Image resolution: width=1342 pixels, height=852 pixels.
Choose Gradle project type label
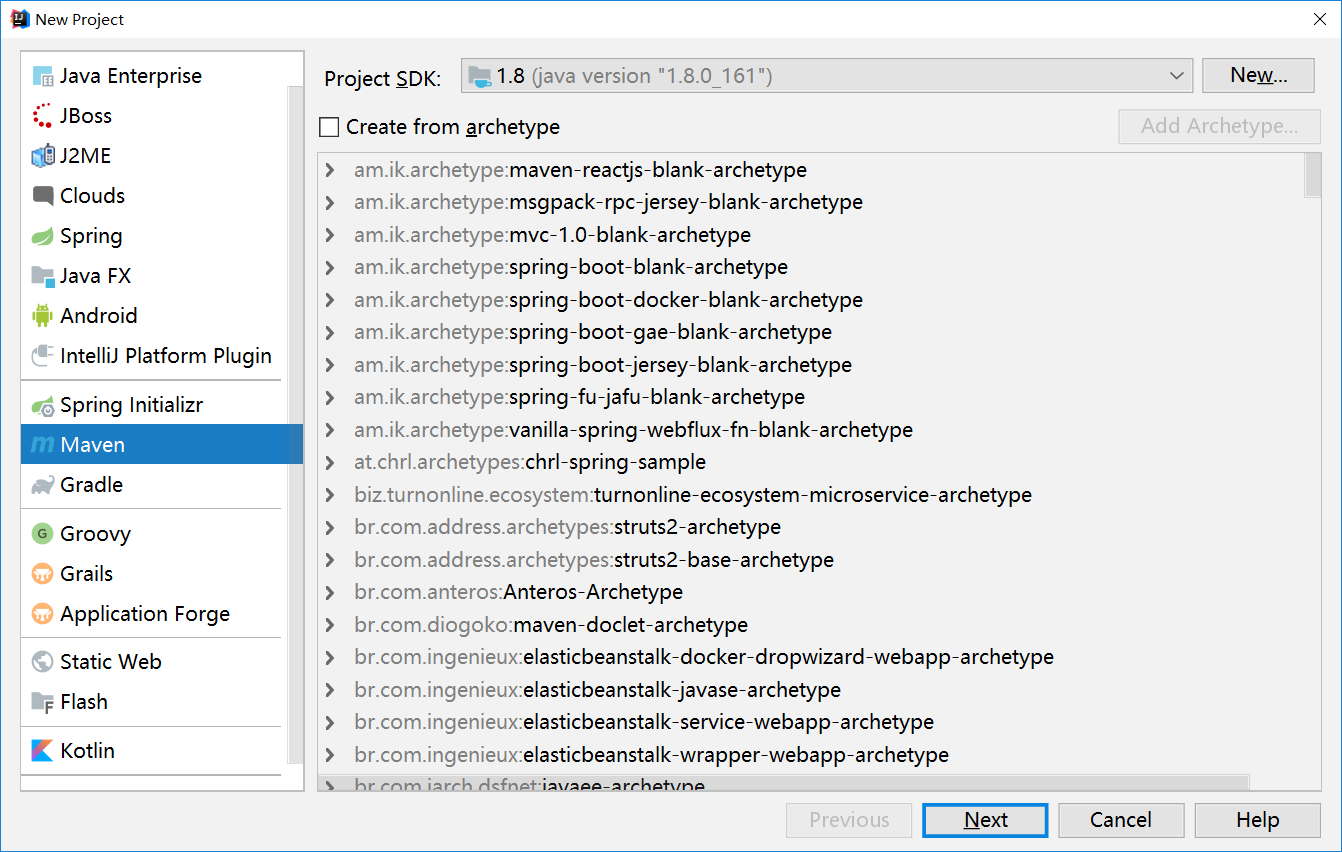(91, 485)
